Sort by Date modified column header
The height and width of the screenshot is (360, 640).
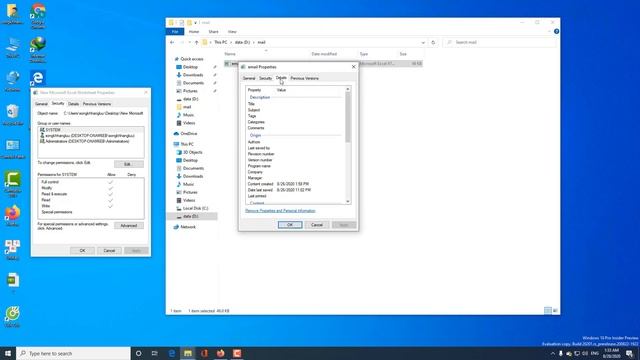point(324,54)
